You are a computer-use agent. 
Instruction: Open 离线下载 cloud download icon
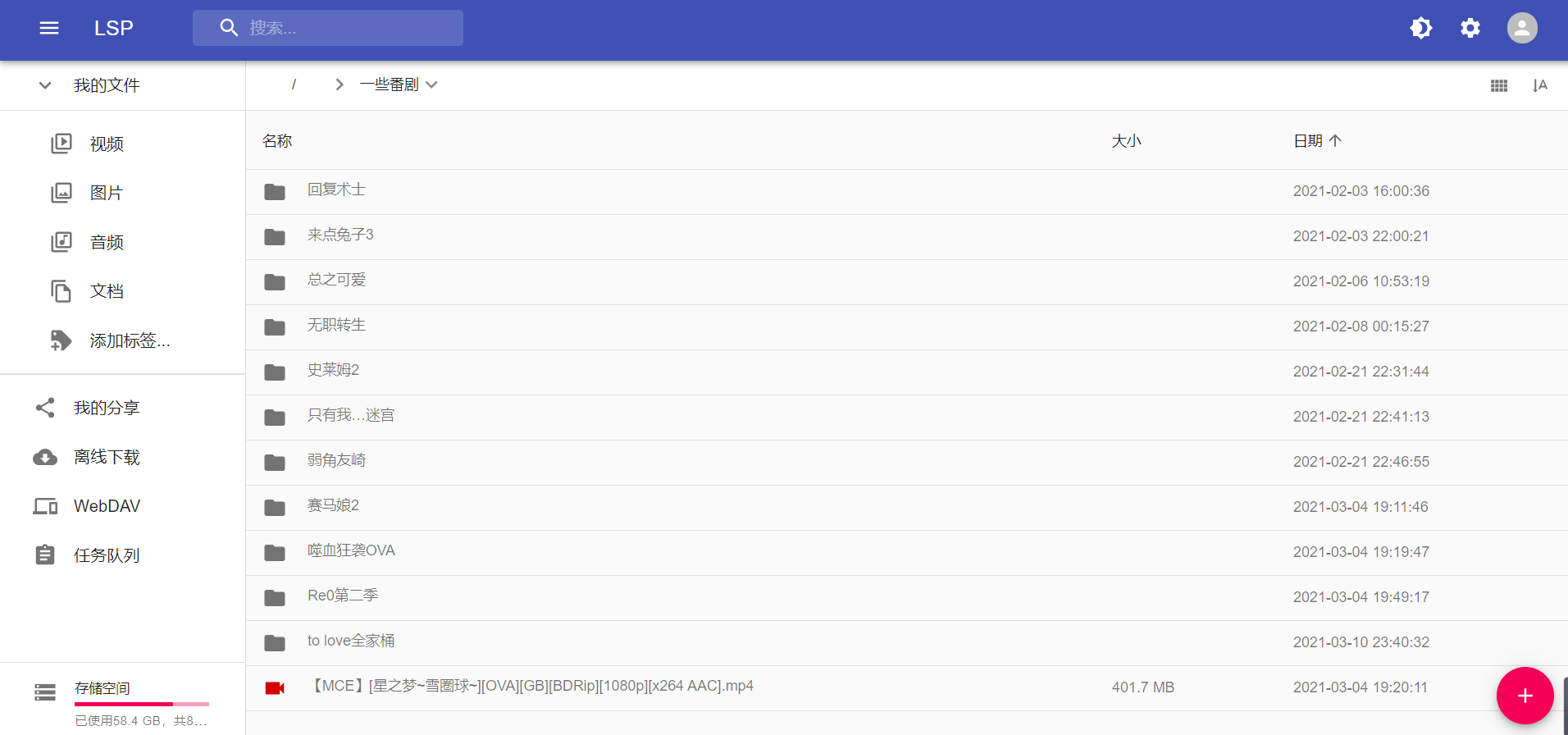coord(45,457)
